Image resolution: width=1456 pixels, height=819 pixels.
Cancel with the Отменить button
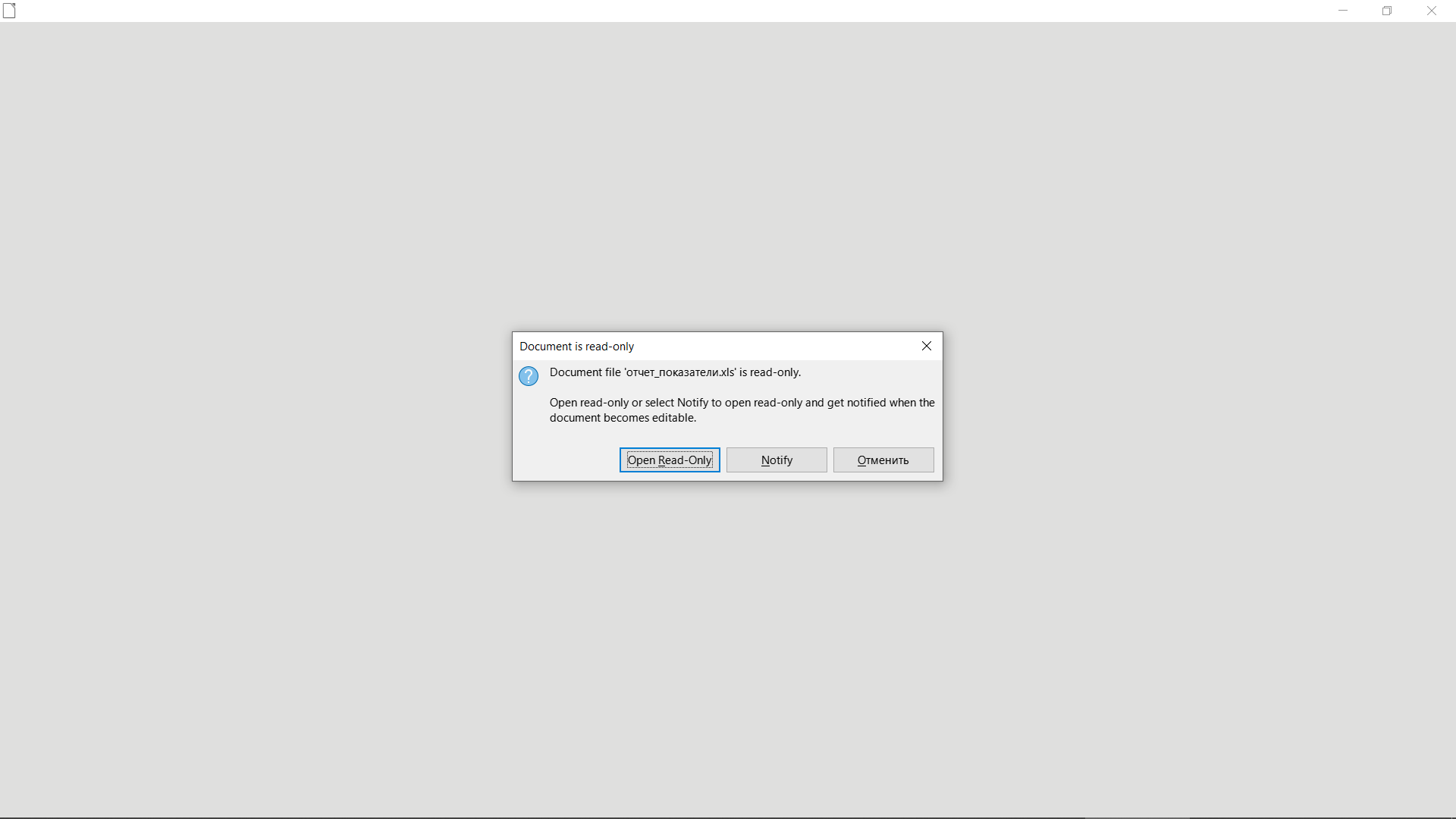click(883, 460)
